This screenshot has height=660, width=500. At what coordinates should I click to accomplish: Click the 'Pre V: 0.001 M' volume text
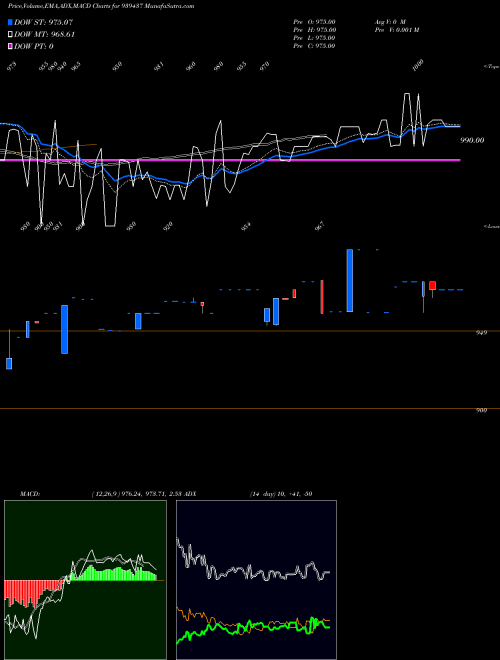(397, 30)
